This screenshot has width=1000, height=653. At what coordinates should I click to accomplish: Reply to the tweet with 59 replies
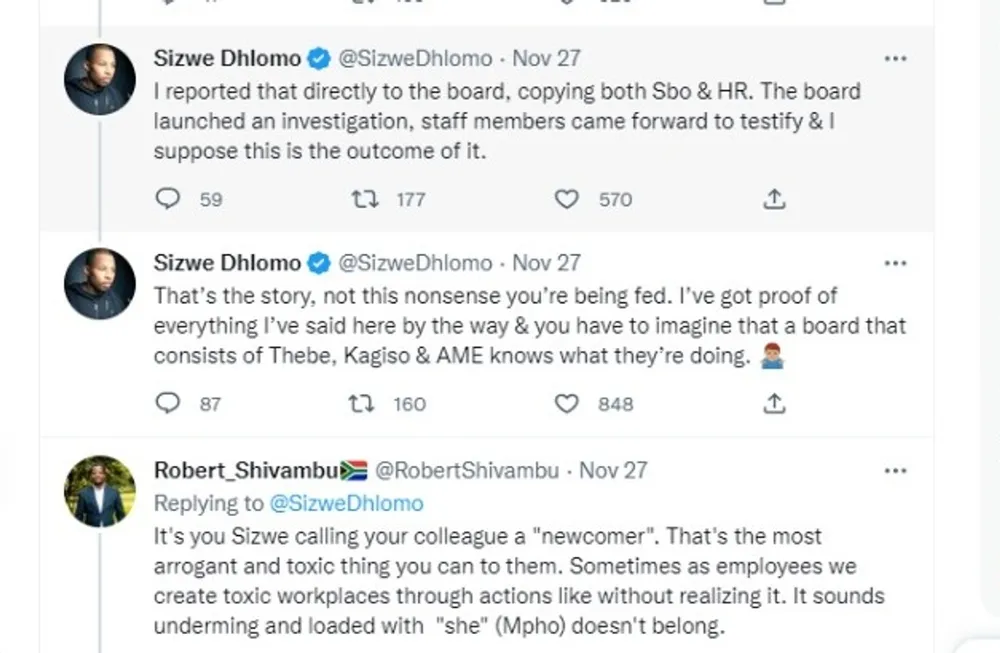coord(168,199)
